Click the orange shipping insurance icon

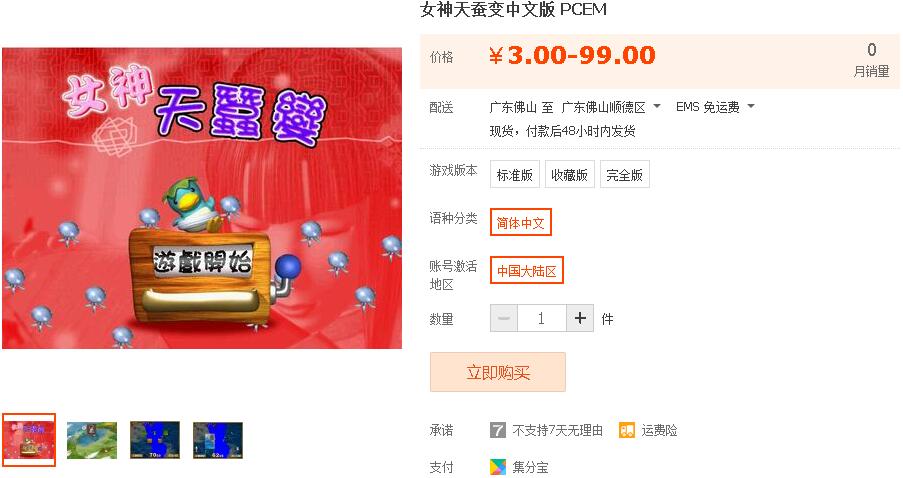click(627, 430)
